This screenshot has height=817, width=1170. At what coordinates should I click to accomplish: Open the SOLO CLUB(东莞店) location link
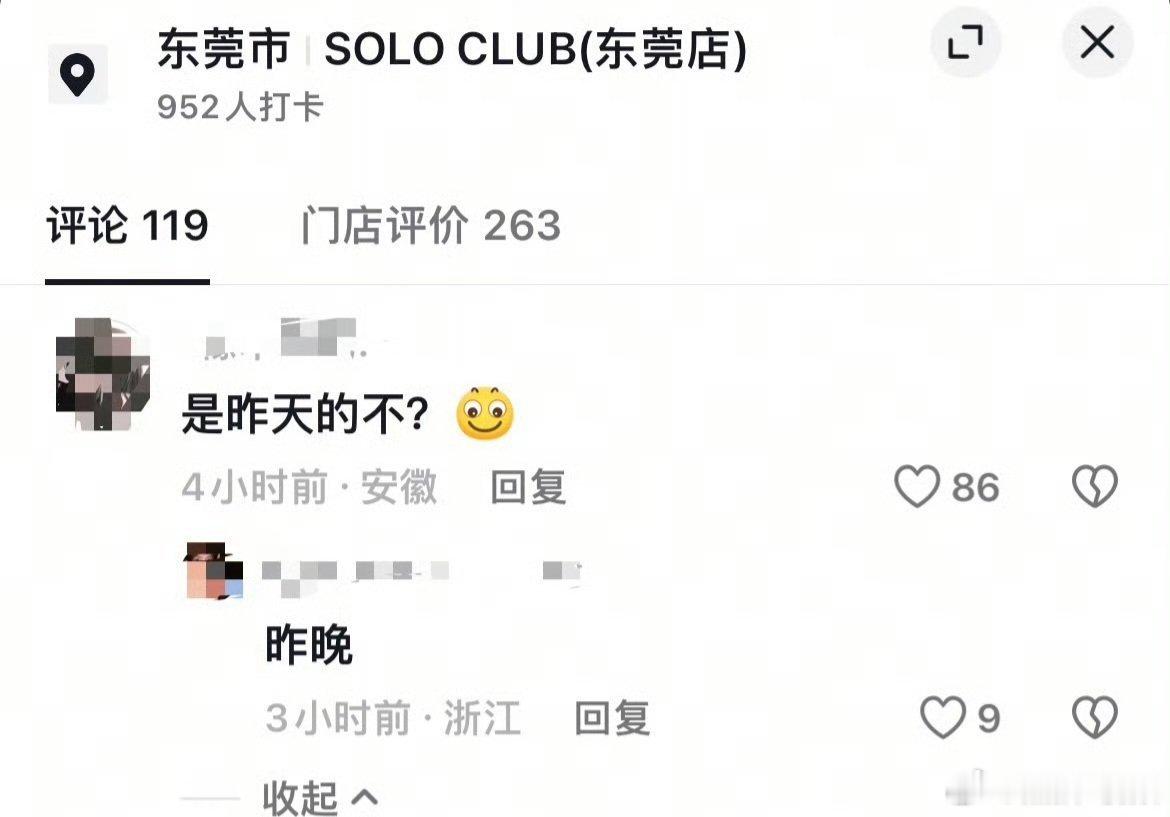[535, 49]
